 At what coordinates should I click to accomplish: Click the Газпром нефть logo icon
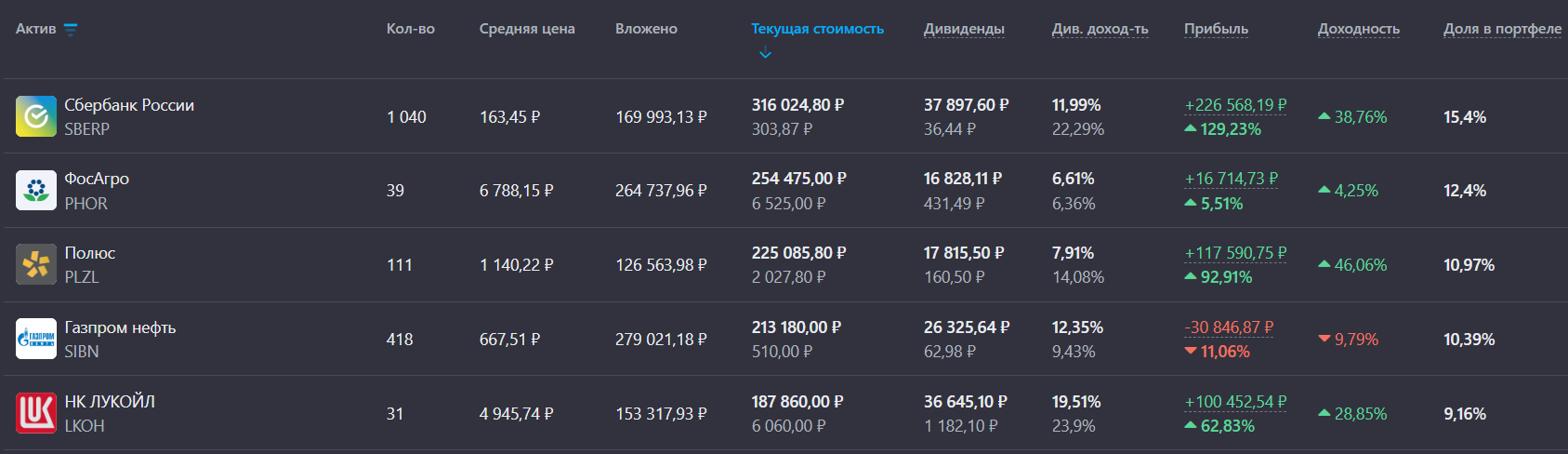(x=36, y=339)
